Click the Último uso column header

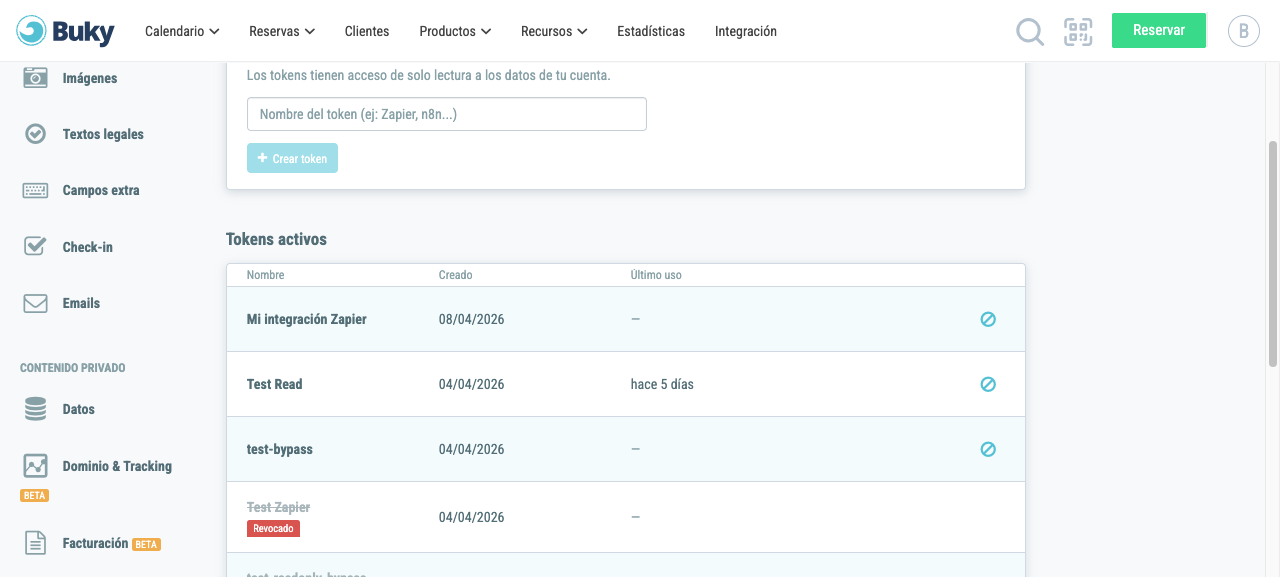pyautogui.click(x=656, y=275)
